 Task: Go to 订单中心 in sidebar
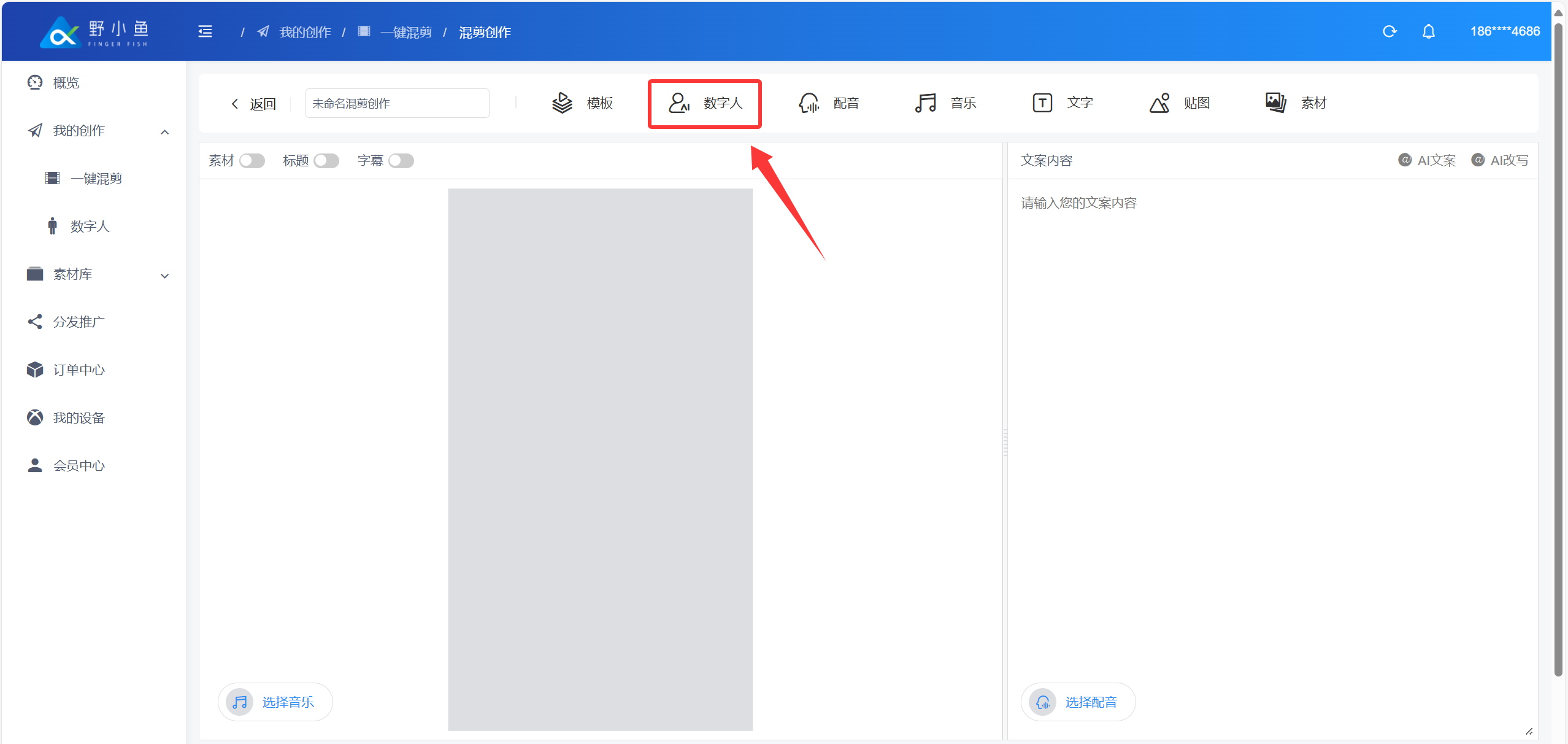[x=79, y=370]
